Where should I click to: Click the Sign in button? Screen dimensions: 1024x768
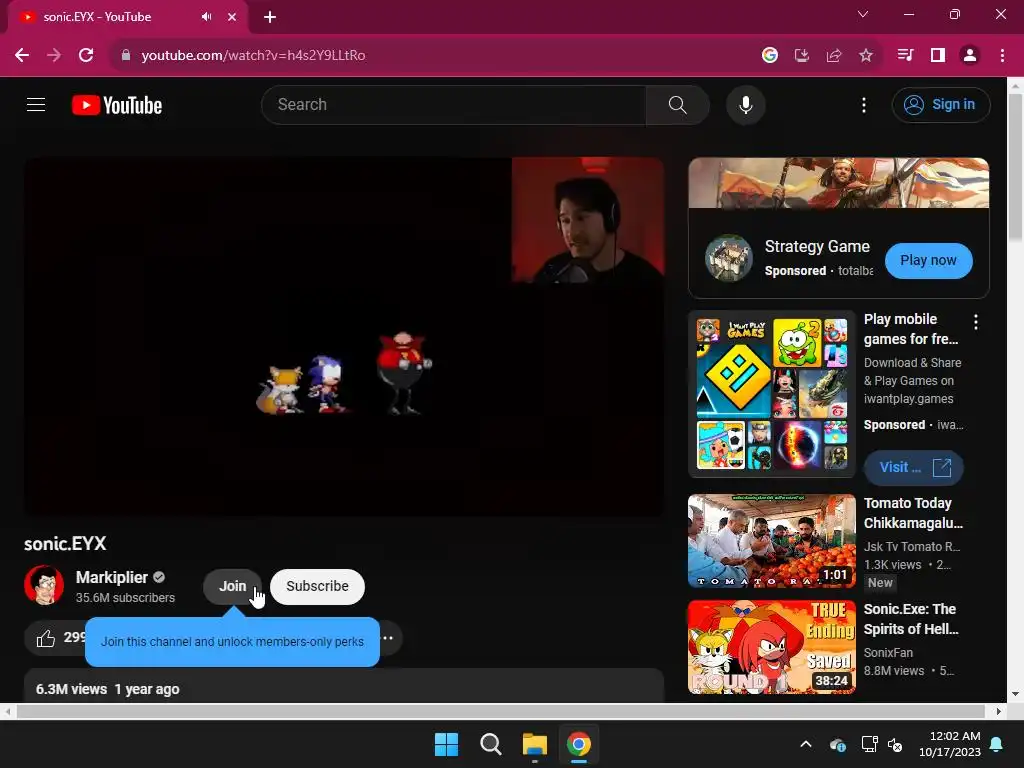(940, 104)
